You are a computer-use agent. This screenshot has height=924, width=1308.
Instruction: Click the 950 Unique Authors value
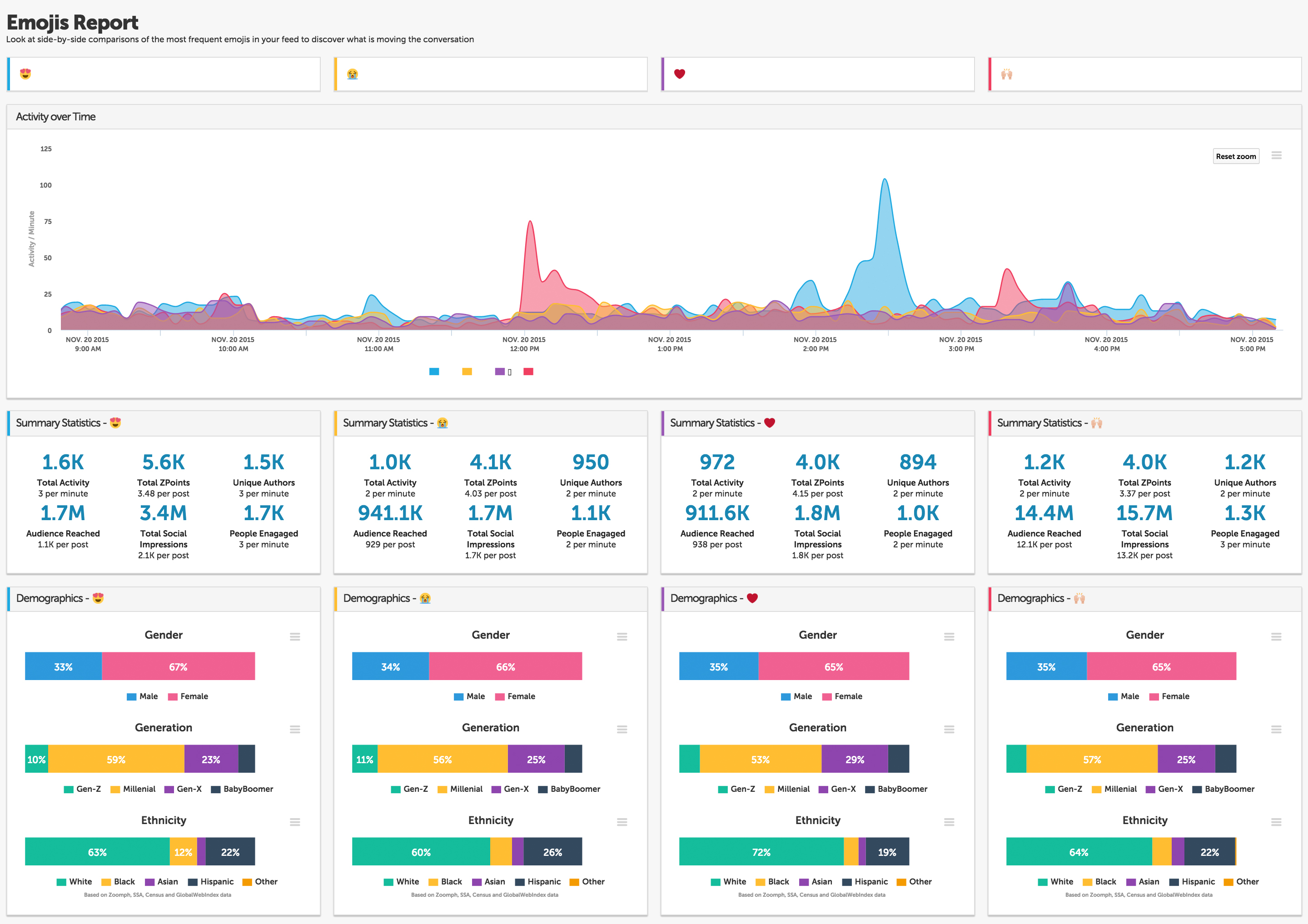[x=591, y=462]
